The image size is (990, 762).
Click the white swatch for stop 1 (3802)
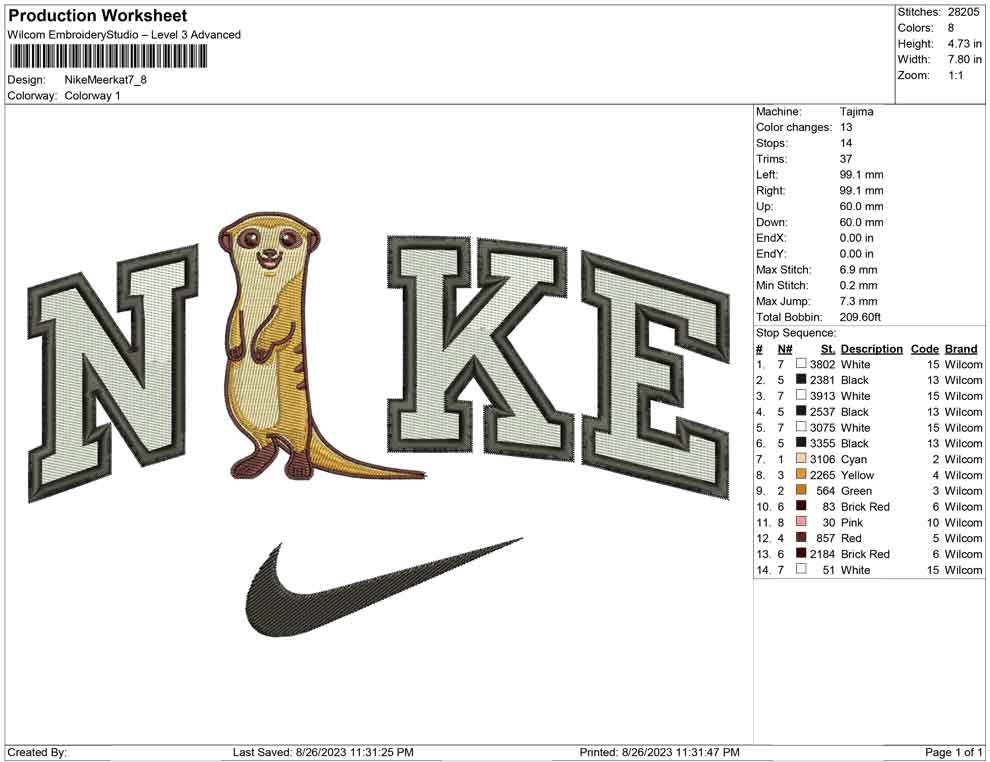click(x=801, y=364)
